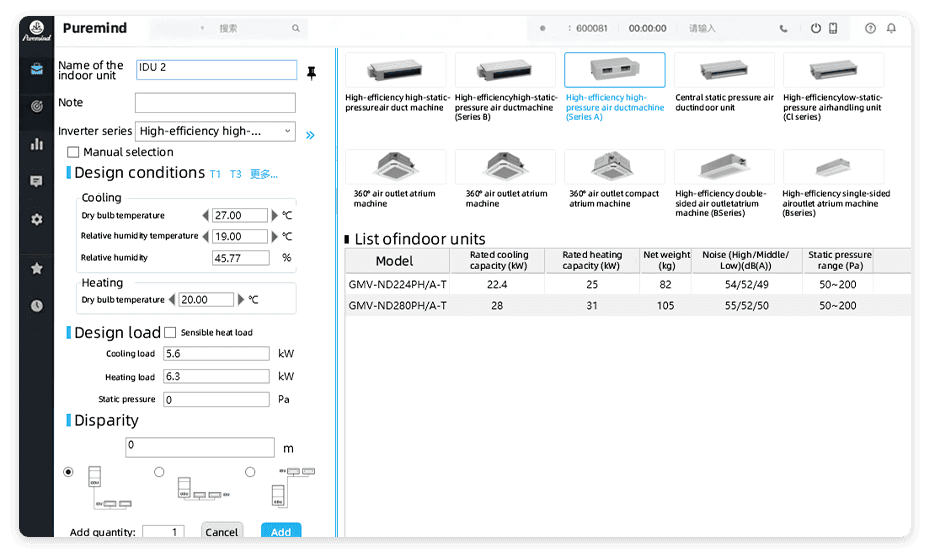
Task: Click the pin icon beside indoor unit name
Action: pos(311,73)
